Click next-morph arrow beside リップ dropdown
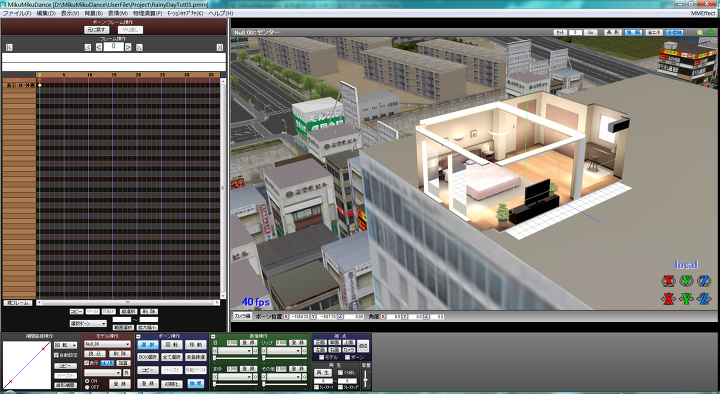Viewport: 720px width, 394px height. (304, 351)
